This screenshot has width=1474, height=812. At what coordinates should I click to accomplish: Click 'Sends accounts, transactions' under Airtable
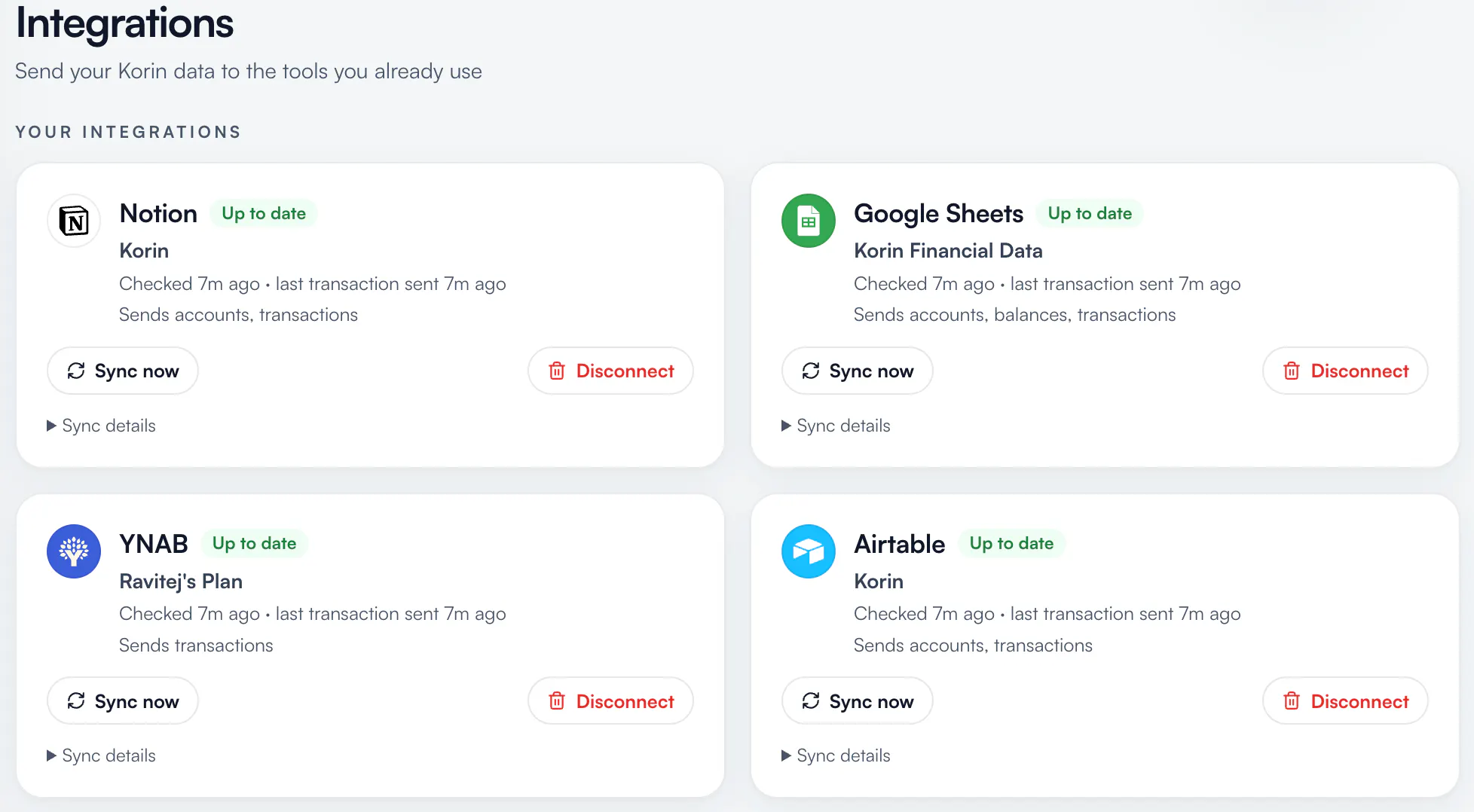click(x=973, y=645)
